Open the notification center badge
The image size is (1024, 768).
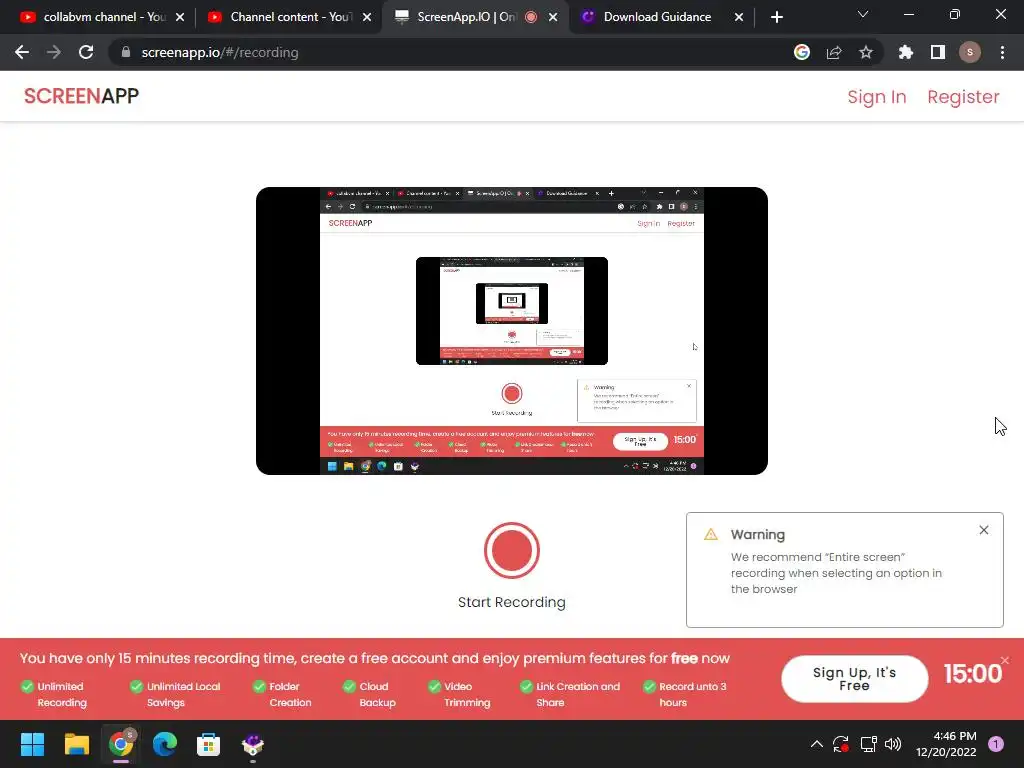pos(996,744)
